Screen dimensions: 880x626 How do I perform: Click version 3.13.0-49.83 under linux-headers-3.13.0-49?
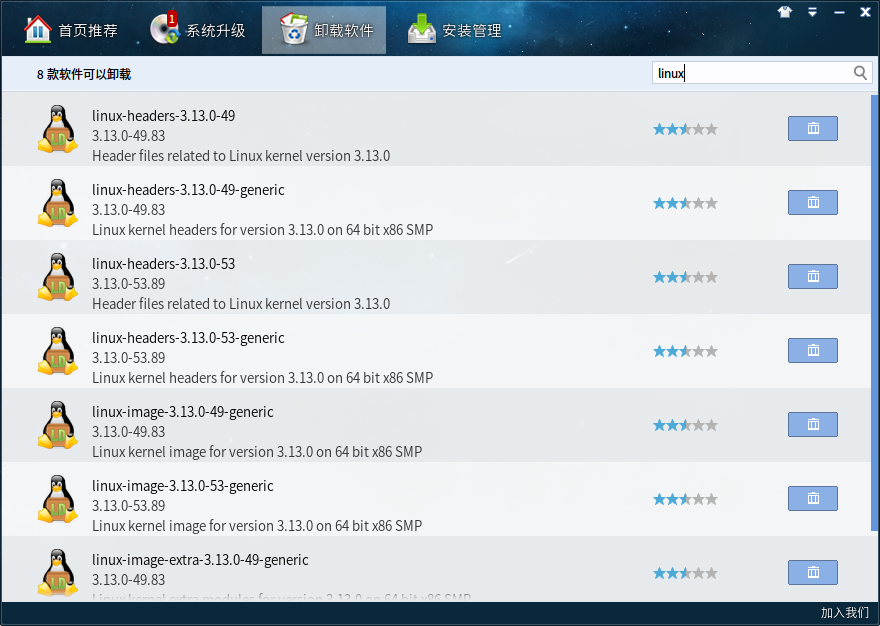(x=129, y=136)
